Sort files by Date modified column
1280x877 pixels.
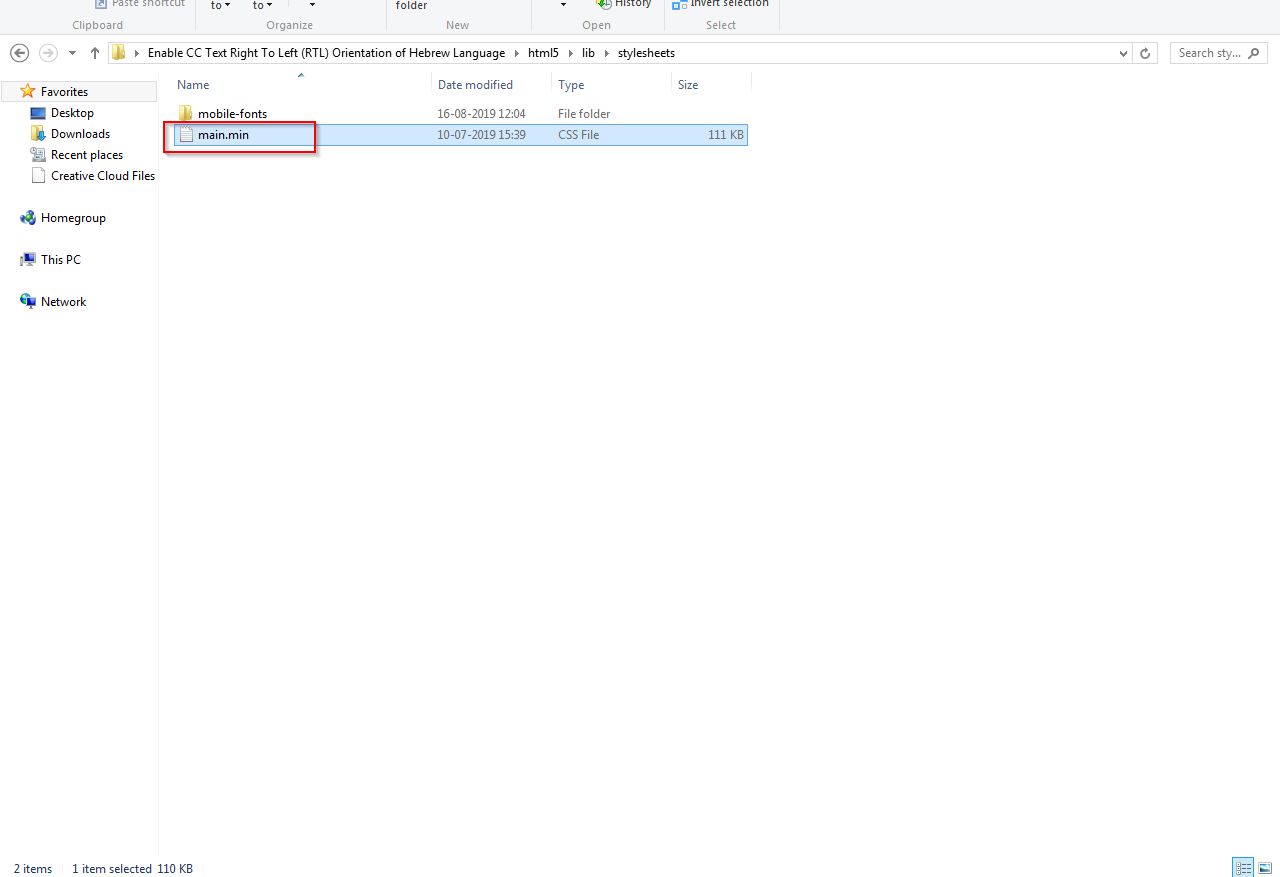pos(475,85)
